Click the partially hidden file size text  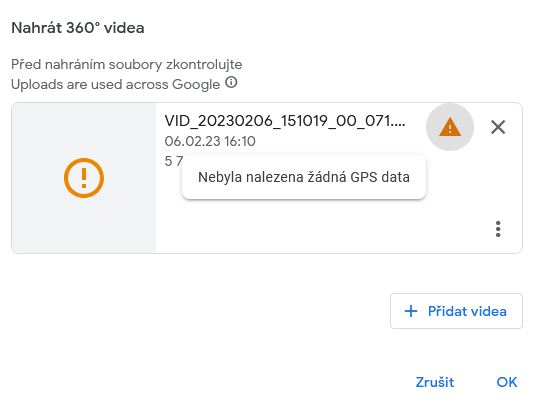(174, 161)
